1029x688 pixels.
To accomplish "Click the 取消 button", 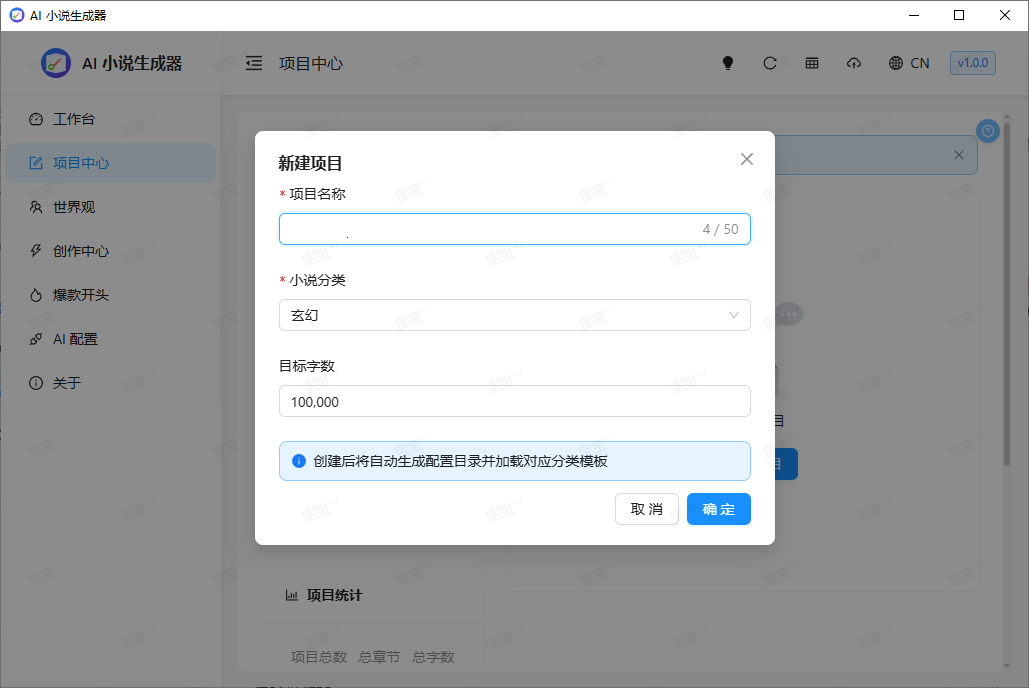I will tap(646, 509).
